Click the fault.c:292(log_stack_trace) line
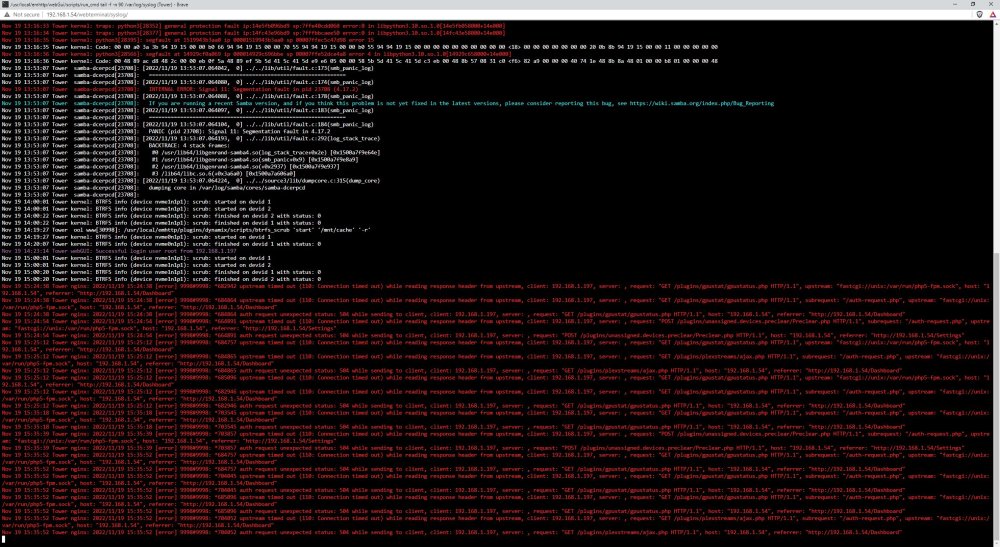The width and height of the screenshot is (1000, 547). click(x=191, y=138)
